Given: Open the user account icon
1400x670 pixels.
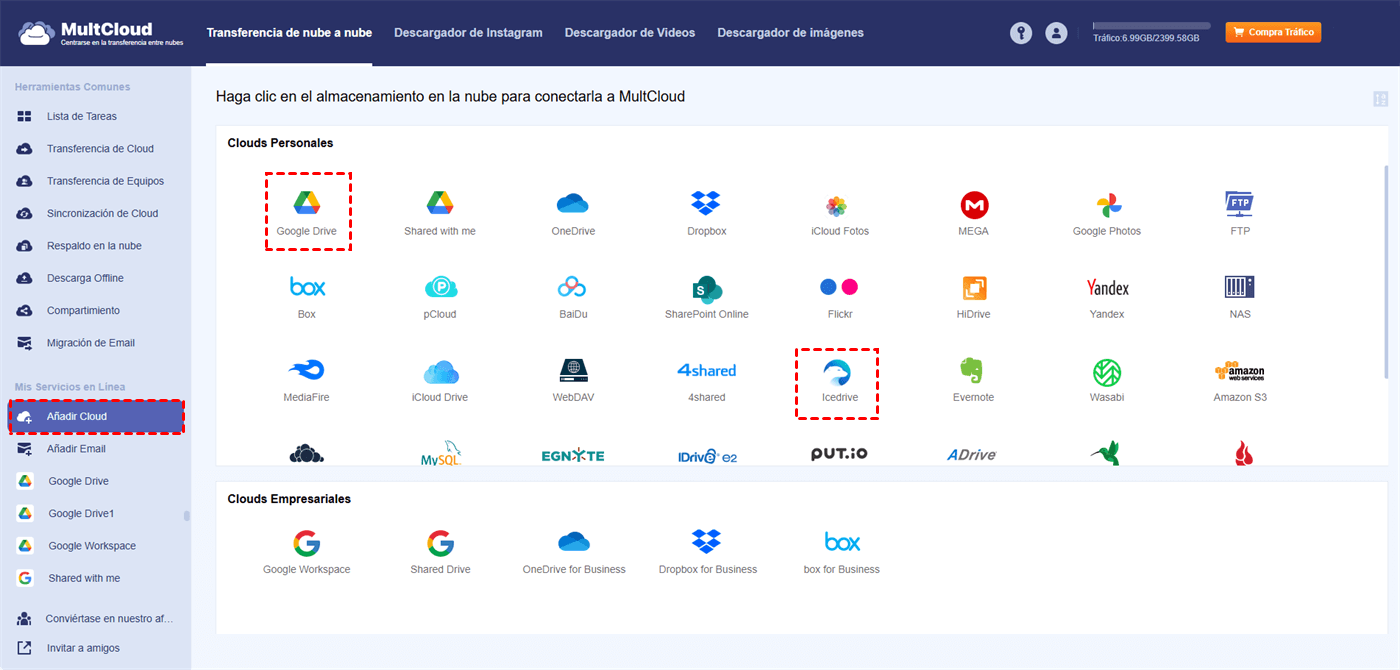Looking at the screenshot, I should tap(1056, 33).
